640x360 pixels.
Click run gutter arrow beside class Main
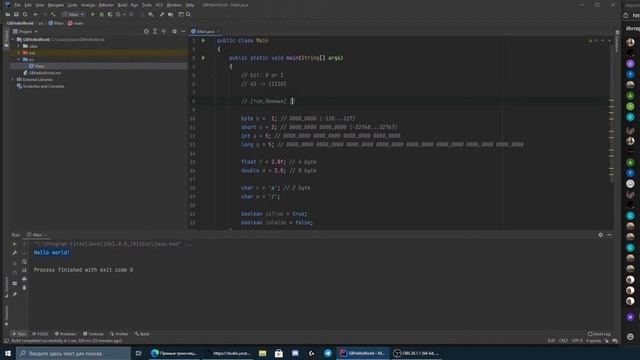pyautogui.click(x=203, y=40)
